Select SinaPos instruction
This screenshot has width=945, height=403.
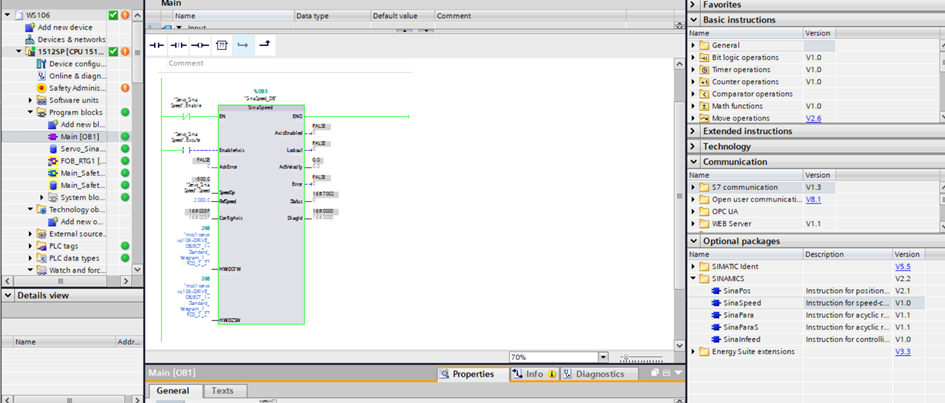(x=738, y=290)
